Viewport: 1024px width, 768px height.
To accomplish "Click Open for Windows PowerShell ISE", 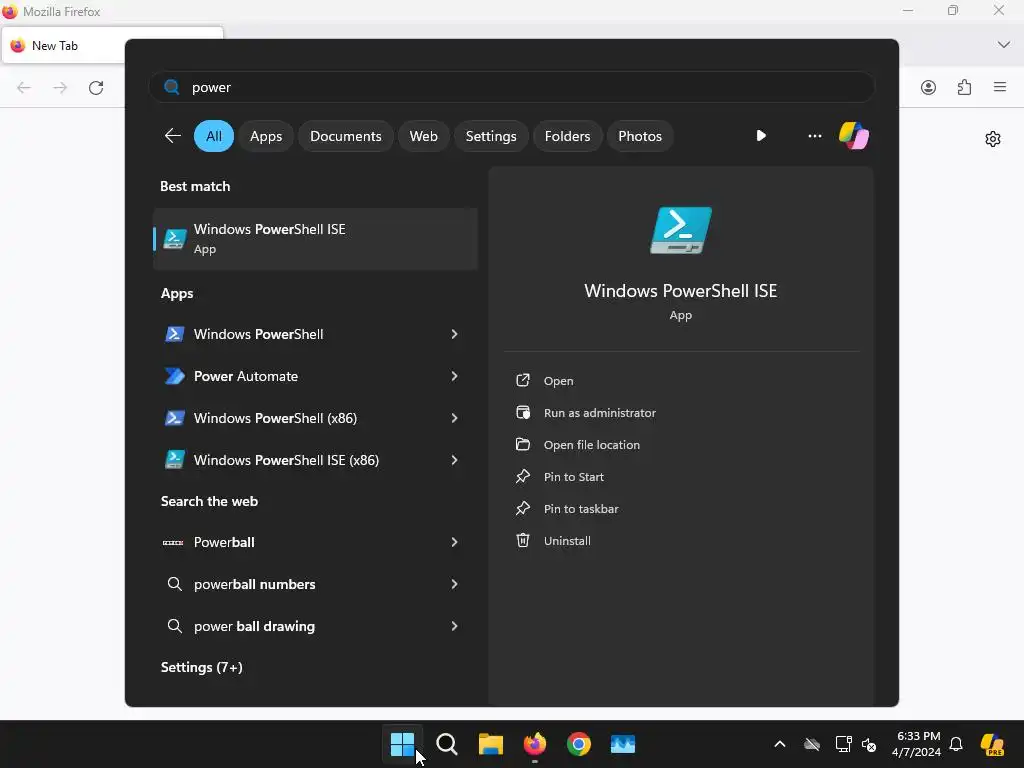I will 558,381.
